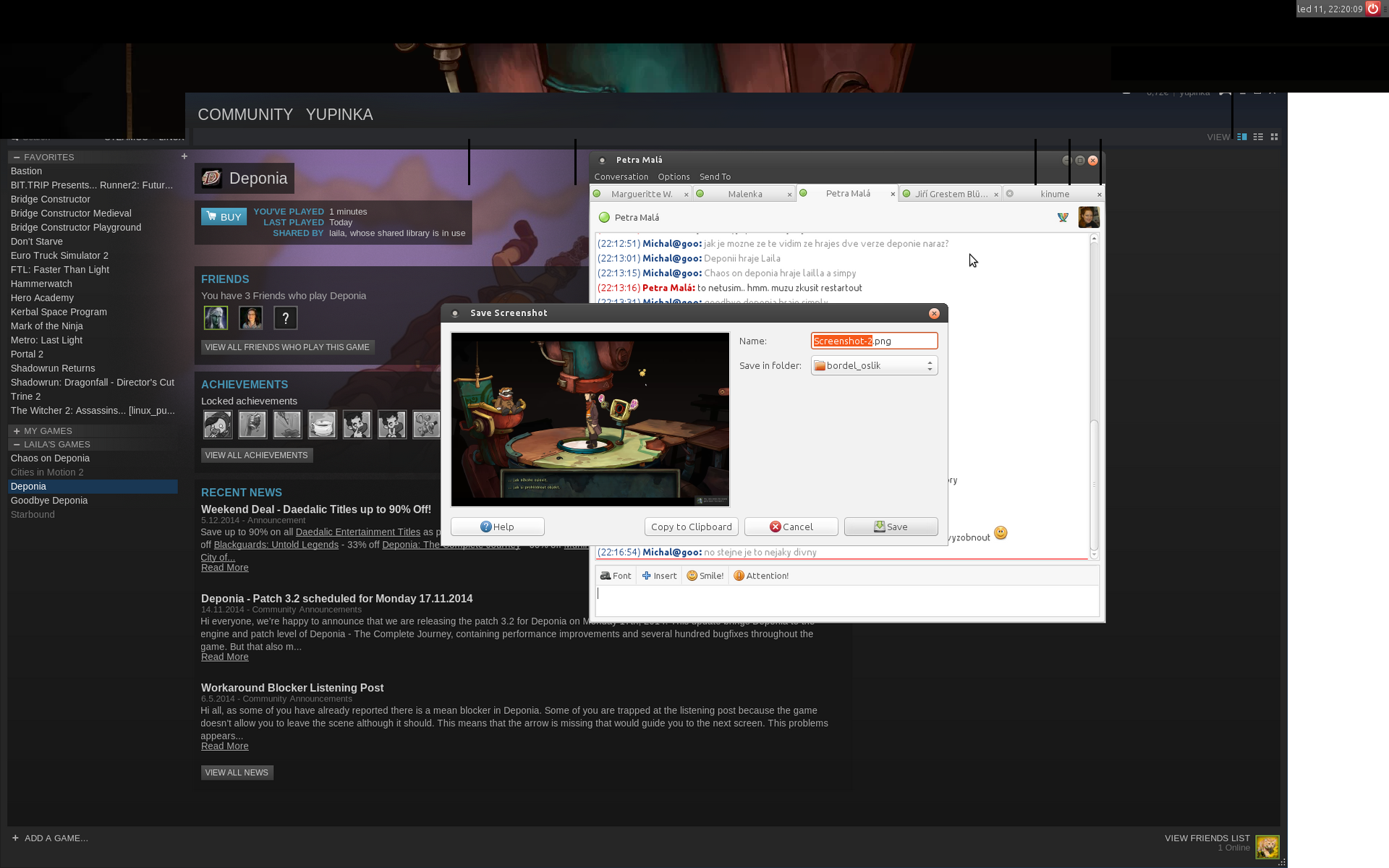This screenshot has height=868, width=1389.
Task: Open Read More under Patch 3.2 news
Action: pos(224,657)
